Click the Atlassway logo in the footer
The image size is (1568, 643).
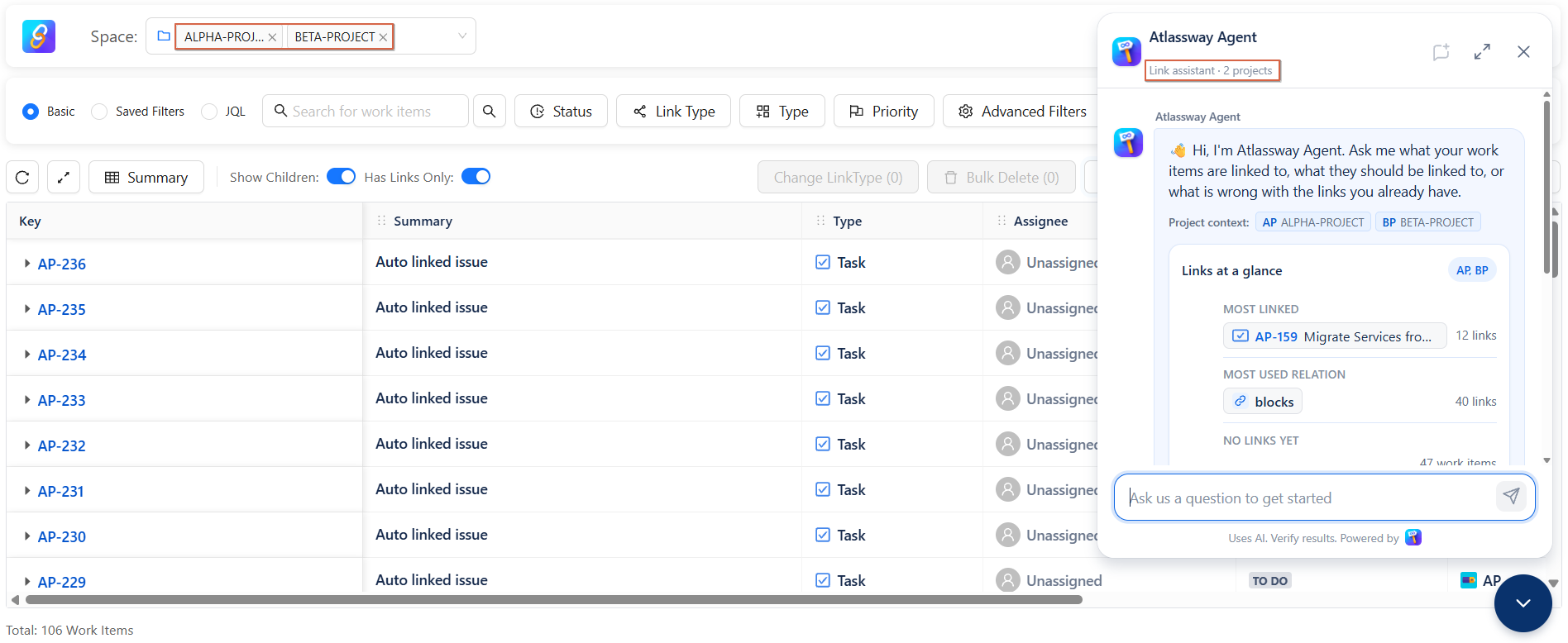1413,538
